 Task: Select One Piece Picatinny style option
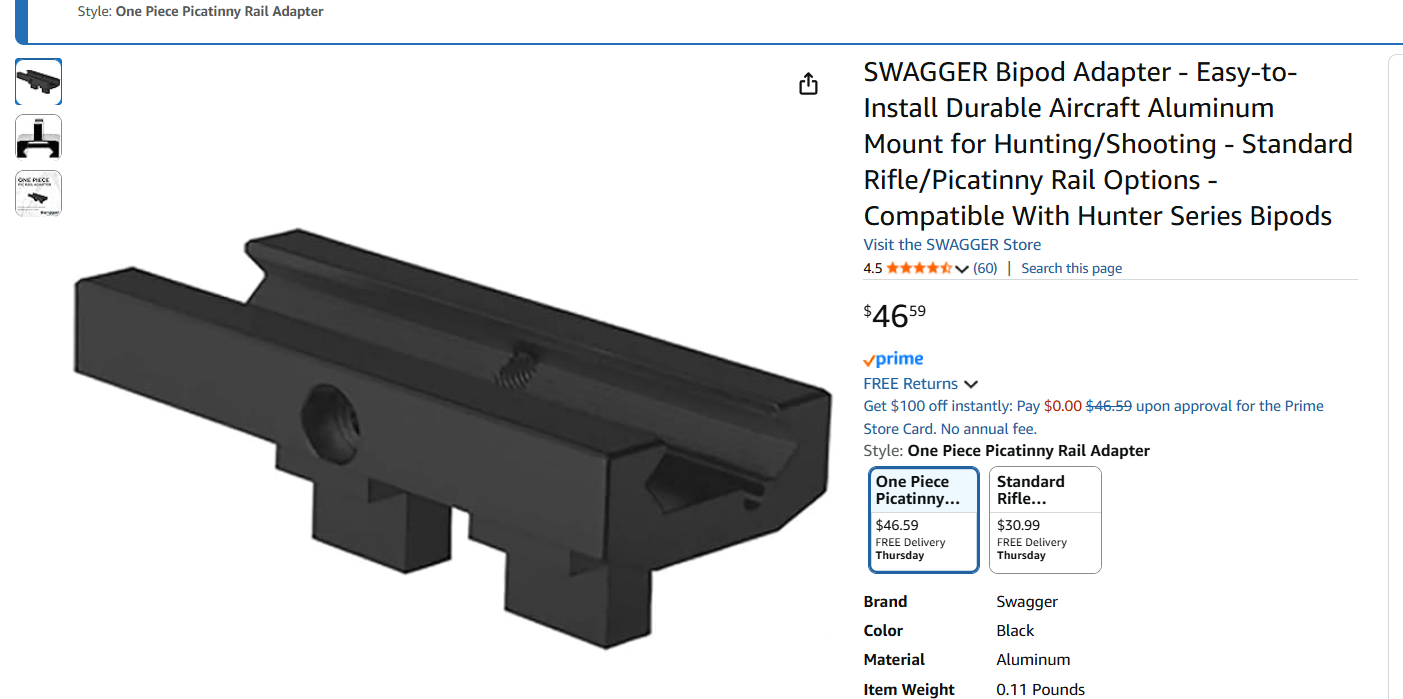924,520
